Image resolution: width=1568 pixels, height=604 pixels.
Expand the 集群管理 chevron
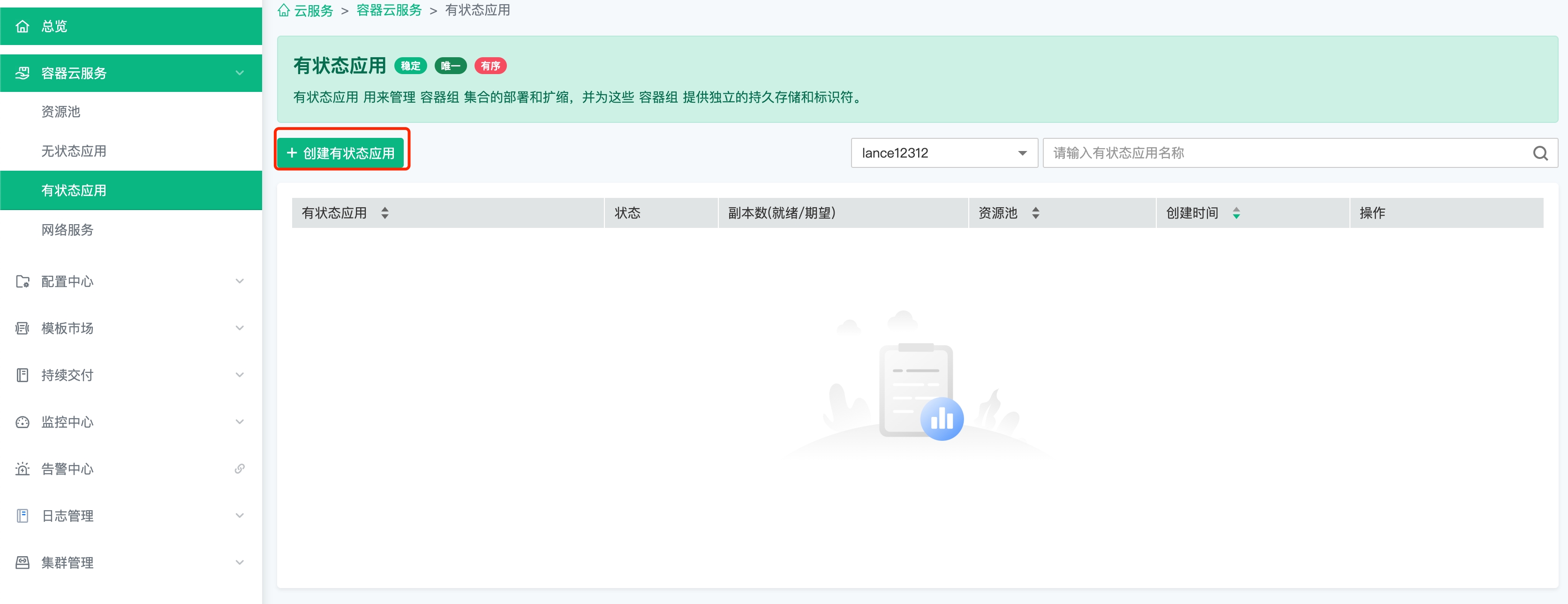[240, 563]
